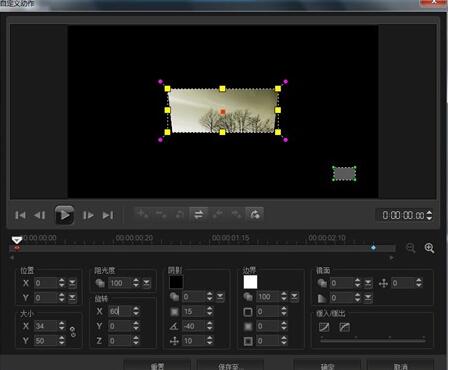Click the mirror fade gradient icon
This screenshot has height=370, width=449.
(322, 297)
